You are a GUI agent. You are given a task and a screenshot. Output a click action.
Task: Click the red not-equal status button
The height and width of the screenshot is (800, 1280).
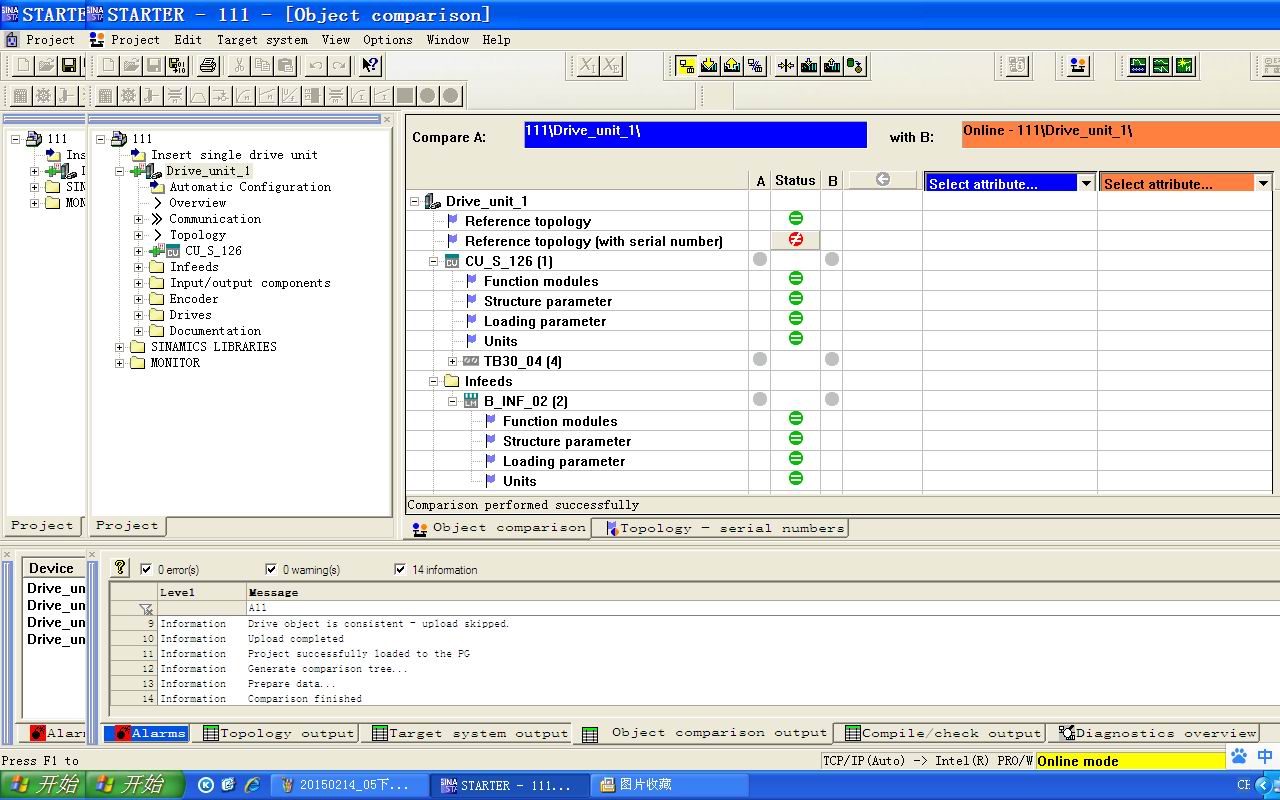click(x=796, y=240)
